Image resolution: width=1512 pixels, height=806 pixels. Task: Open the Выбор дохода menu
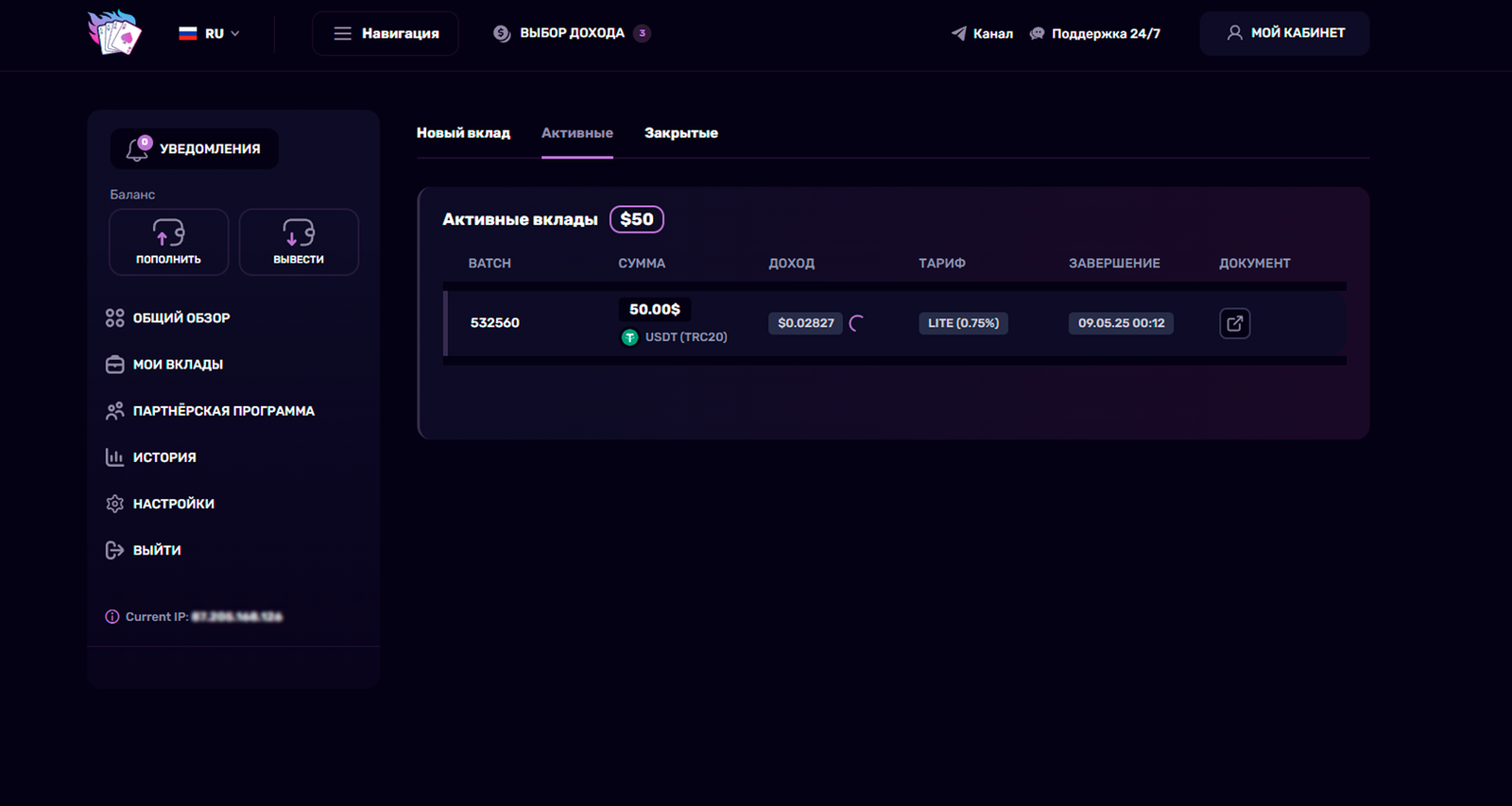(571, 33)
